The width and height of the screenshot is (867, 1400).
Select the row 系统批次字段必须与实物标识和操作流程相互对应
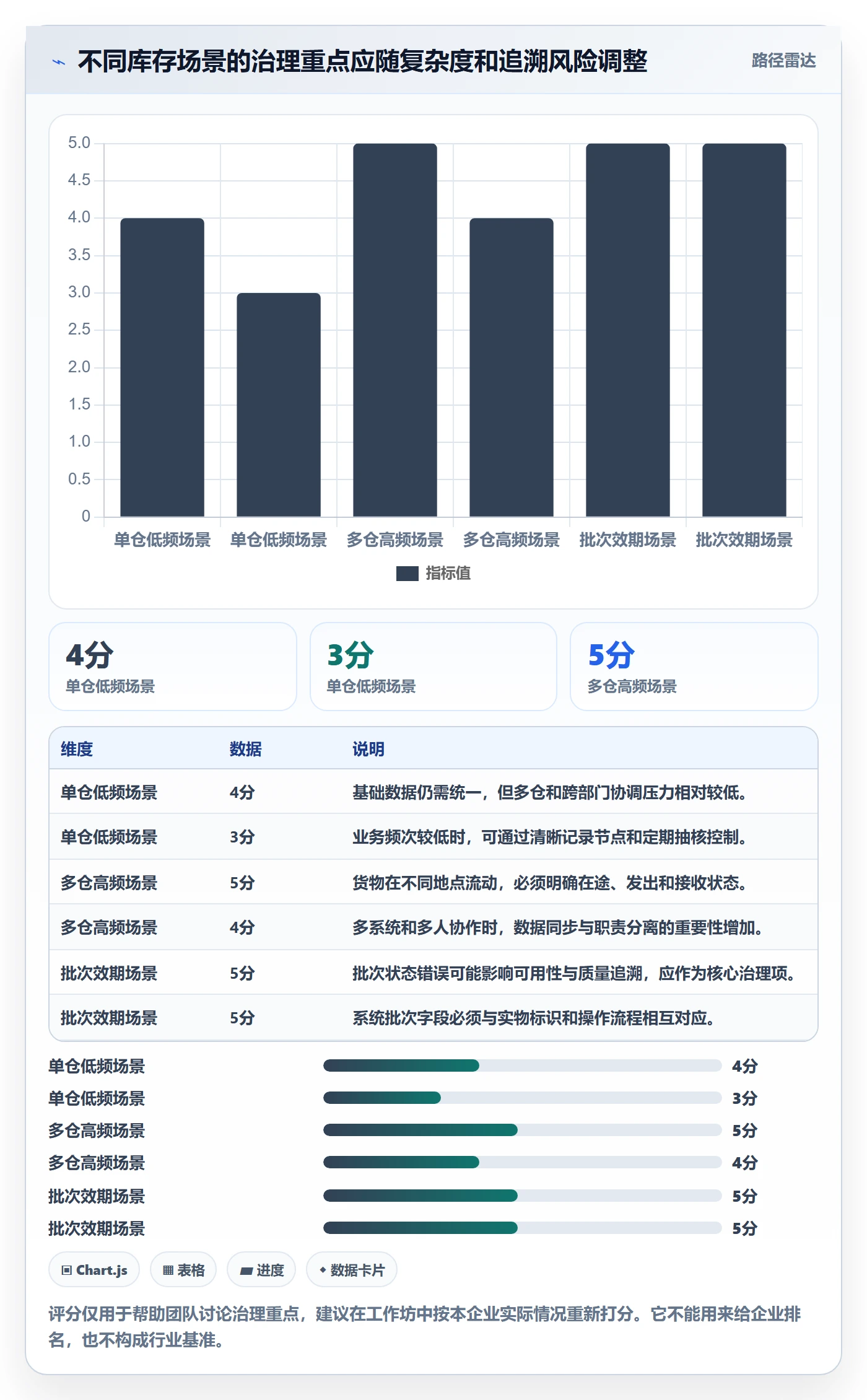click(434, 1017)
